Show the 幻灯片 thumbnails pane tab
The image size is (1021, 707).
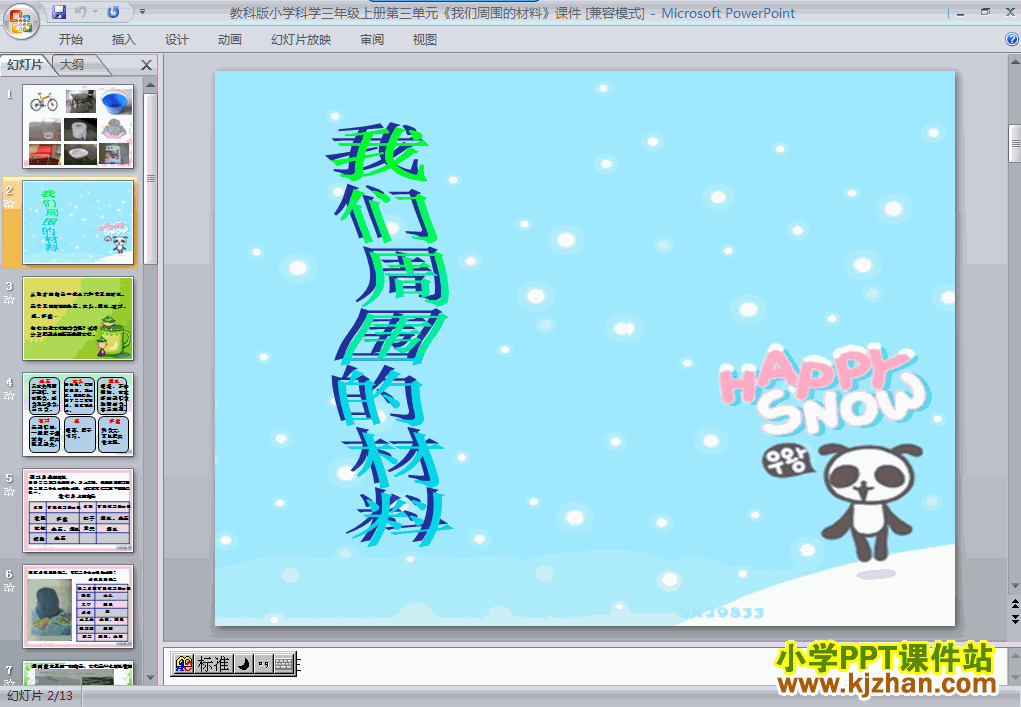(25, 64)
